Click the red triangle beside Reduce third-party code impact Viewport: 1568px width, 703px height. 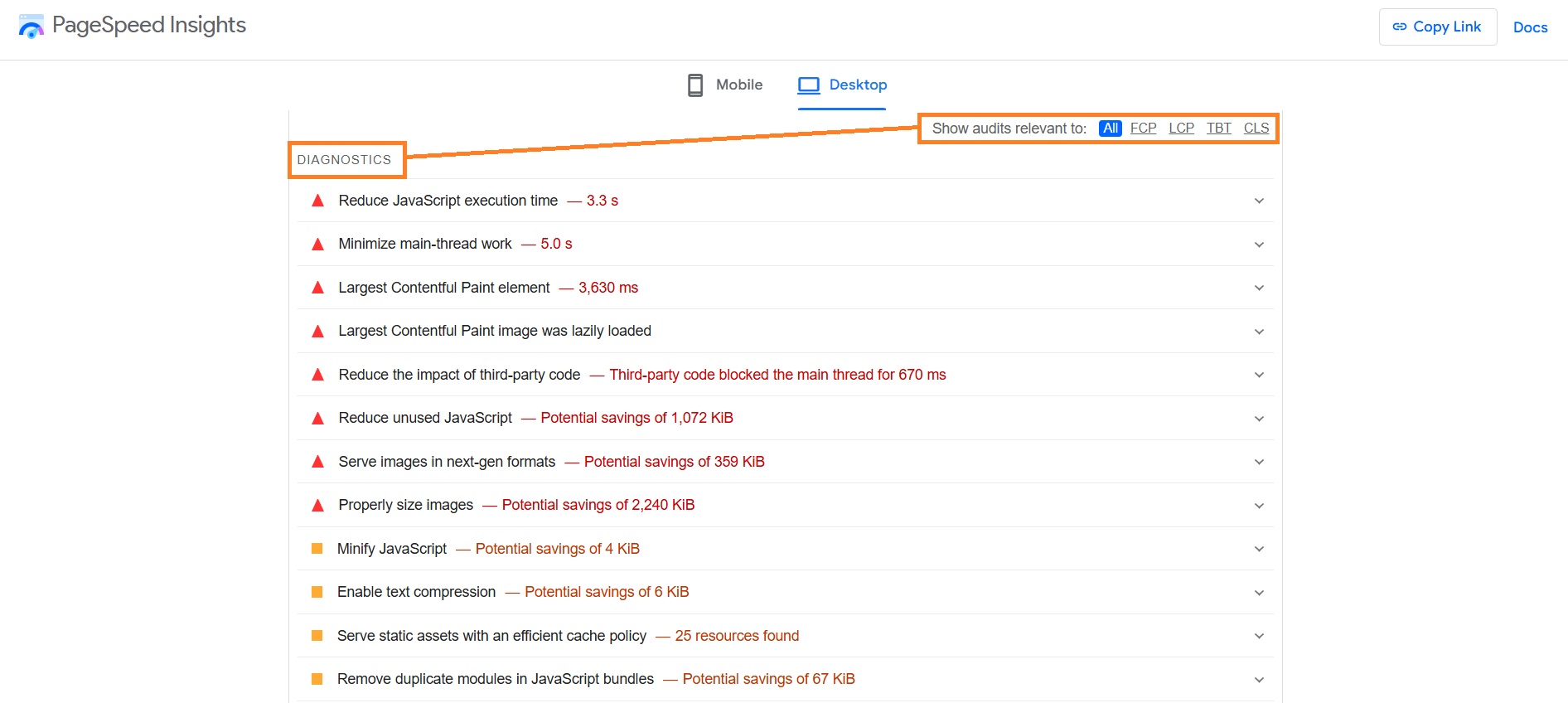coord(317,375)
